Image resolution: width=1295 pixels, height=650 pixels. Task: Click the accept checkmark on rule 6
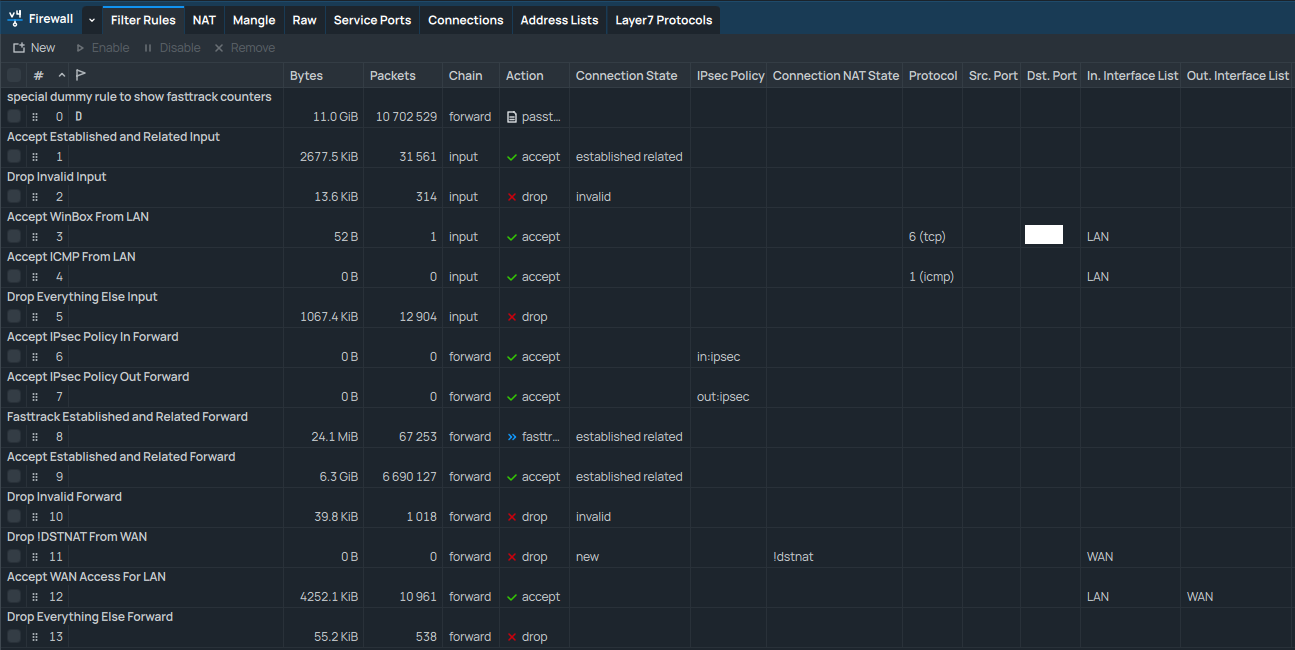click(512, 357)
